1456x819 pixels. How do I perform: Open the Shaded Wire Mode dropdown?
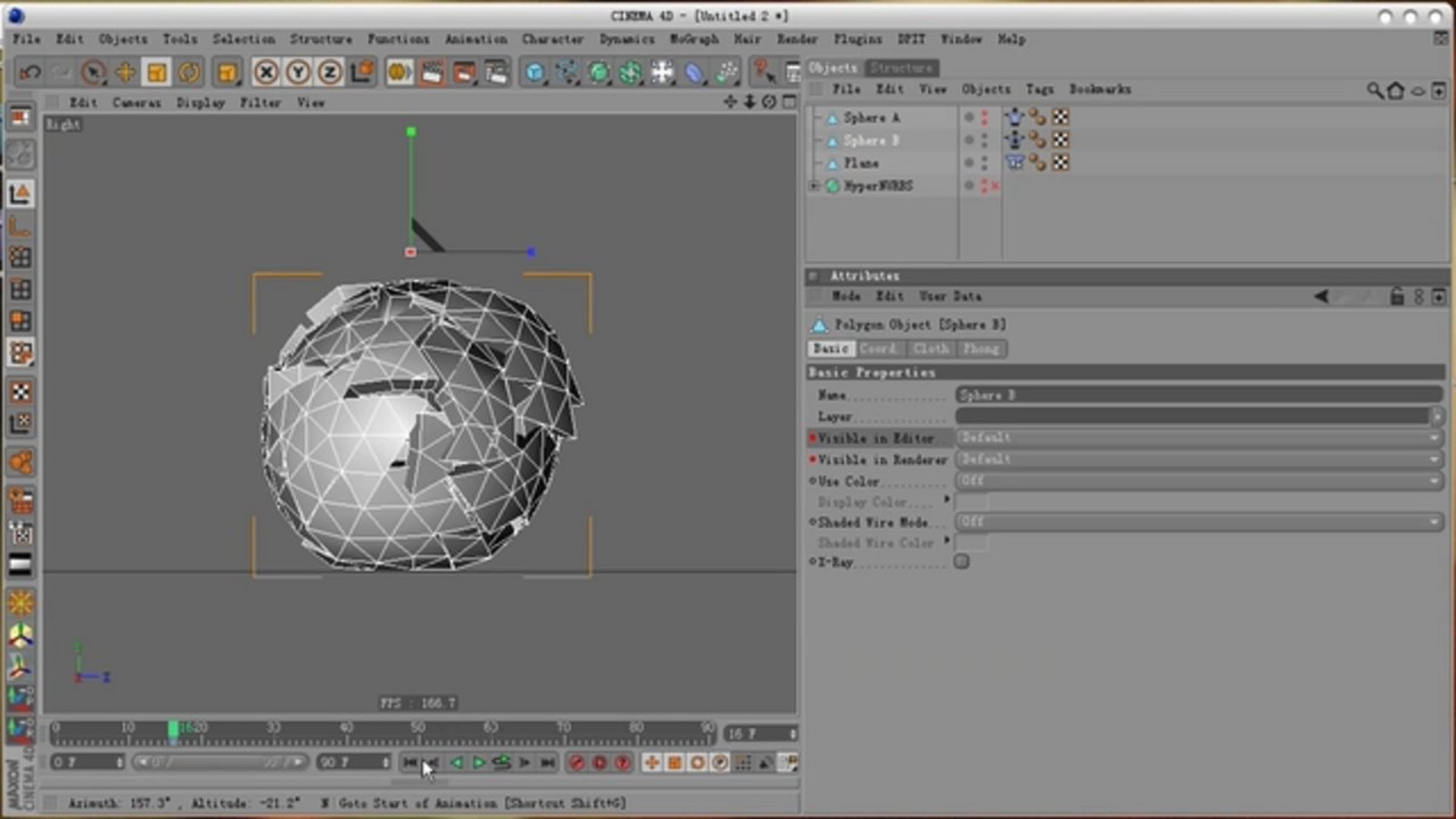tap(1199, 522)
